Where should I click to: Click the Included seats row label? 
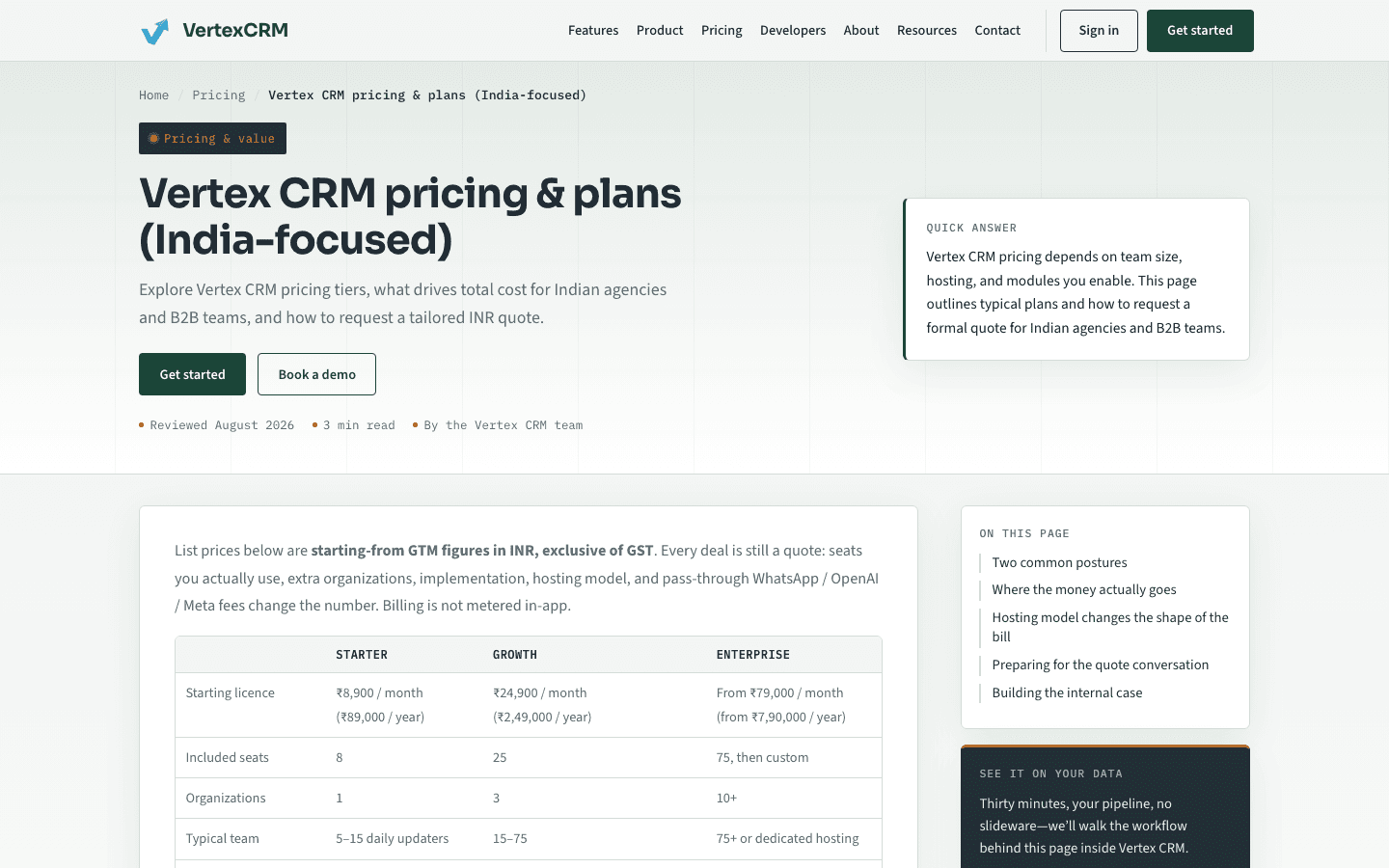[227, 757]
